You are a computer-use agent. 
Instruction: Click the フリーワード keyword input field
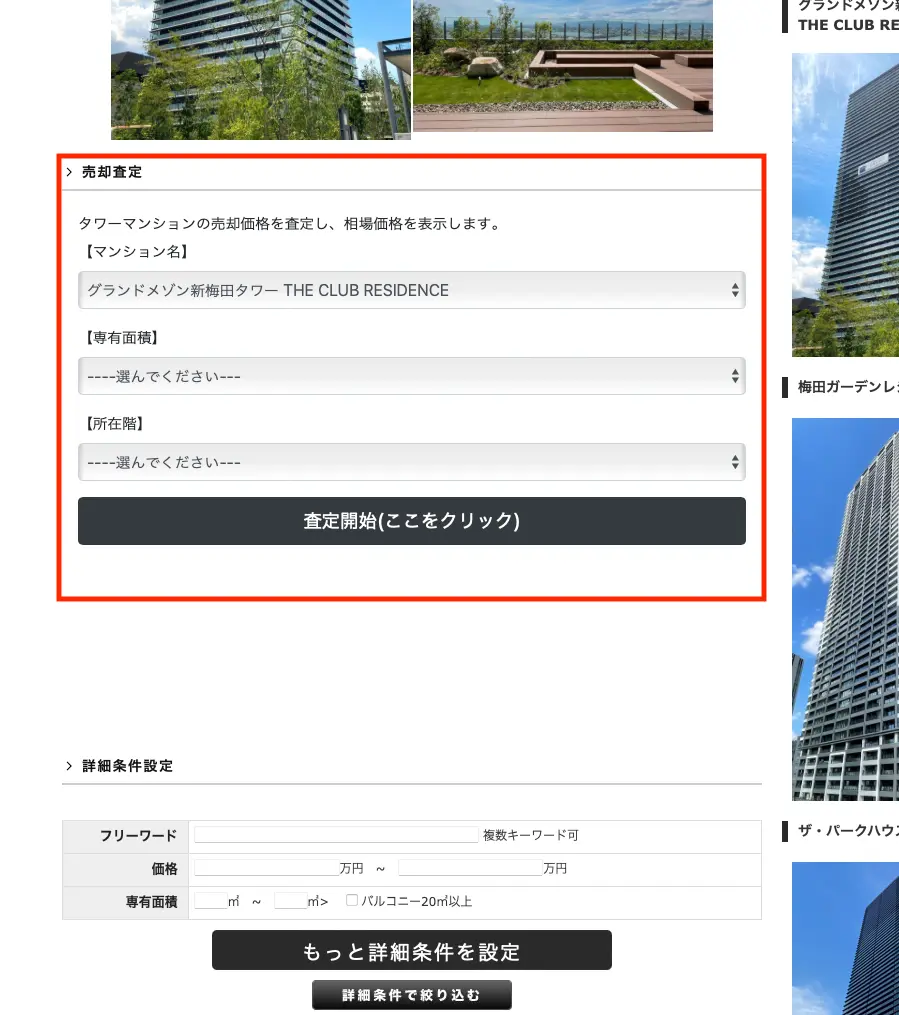[335, 835]
